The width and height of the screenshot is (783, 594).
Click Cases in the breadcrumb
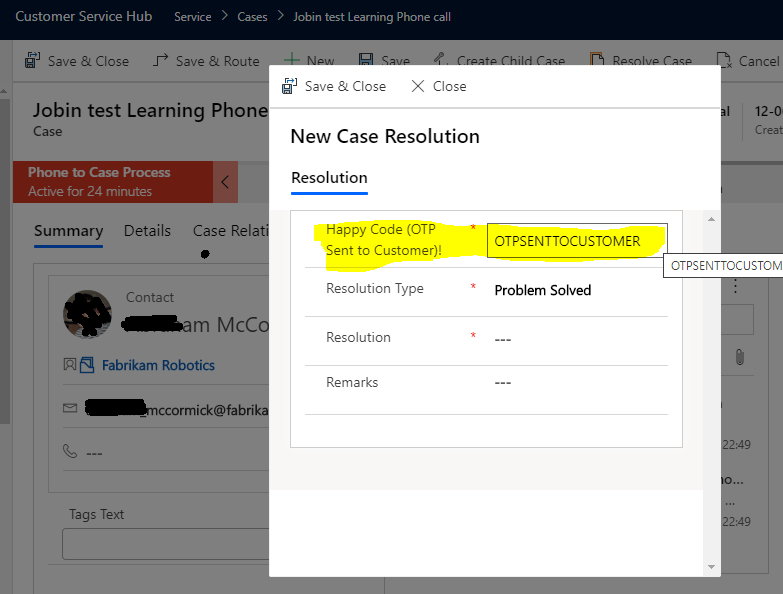[x=252, y=17]
